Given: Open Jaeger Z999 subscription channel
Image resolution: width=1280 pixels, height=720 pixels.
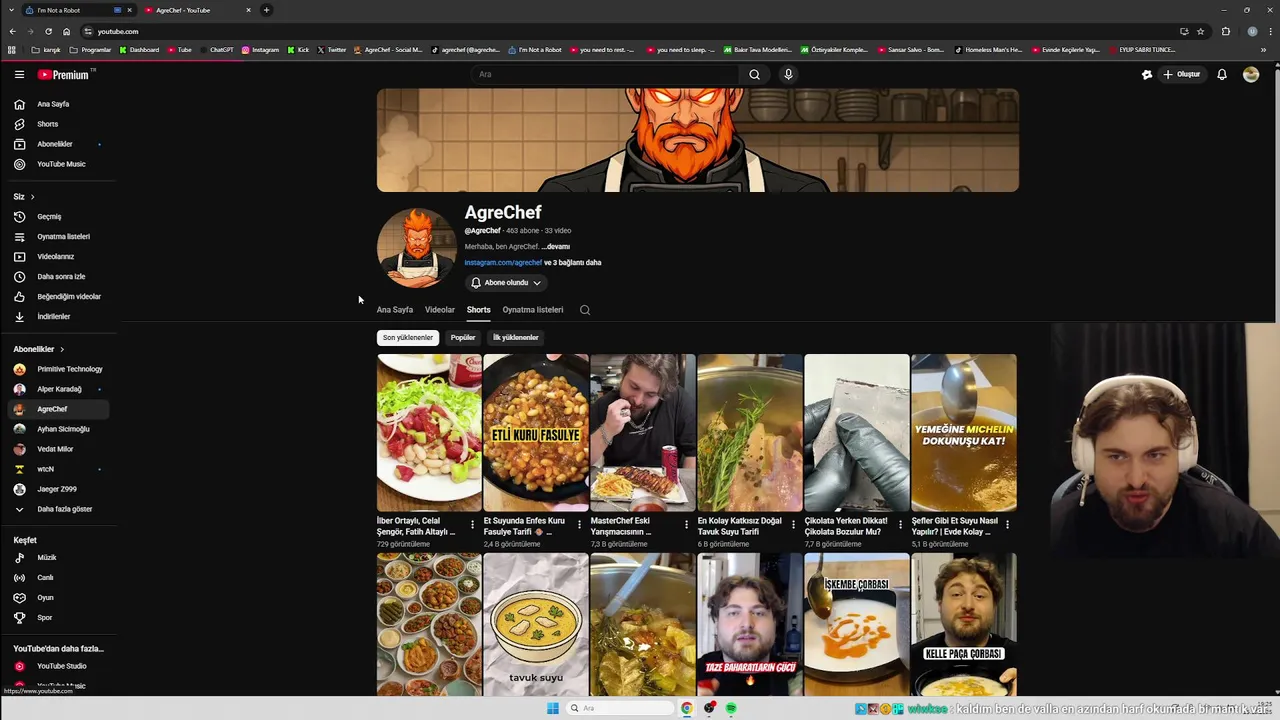Looking at the screenshot, I should pyautogui.click(x=59, y=489).
